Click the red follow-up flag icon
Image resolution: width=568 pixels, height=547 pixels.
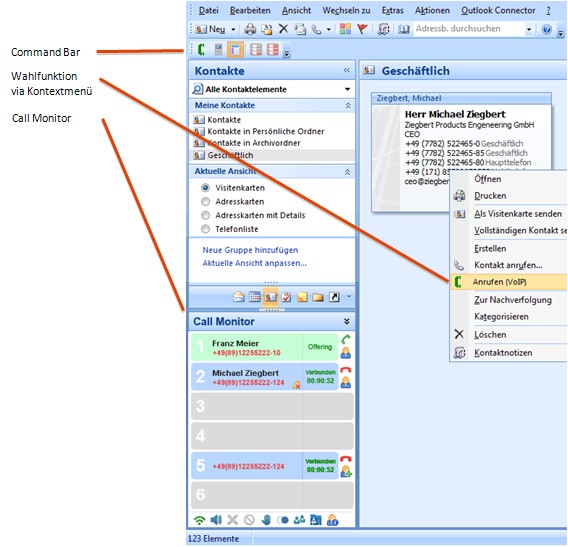tap(362, 29)
